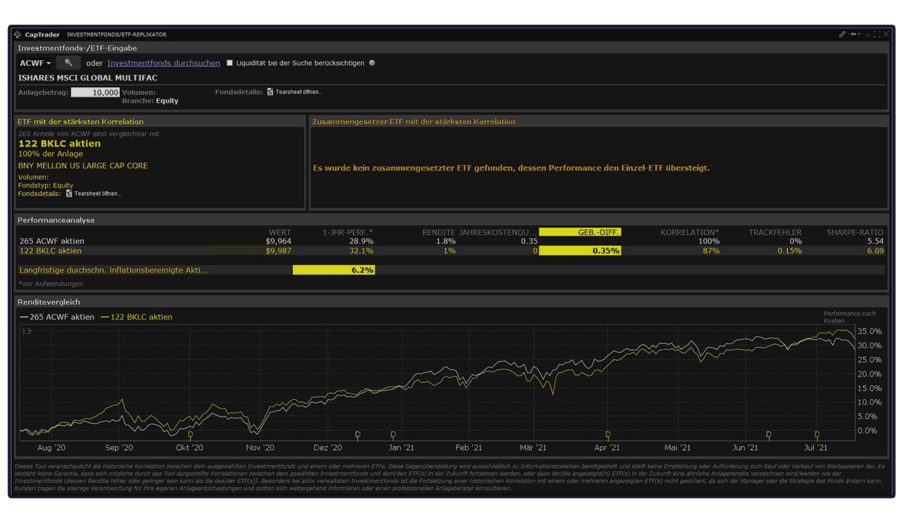
Task: Sort by the 1-JHR-PERF.* column header
Action: [x=347, y=232]
